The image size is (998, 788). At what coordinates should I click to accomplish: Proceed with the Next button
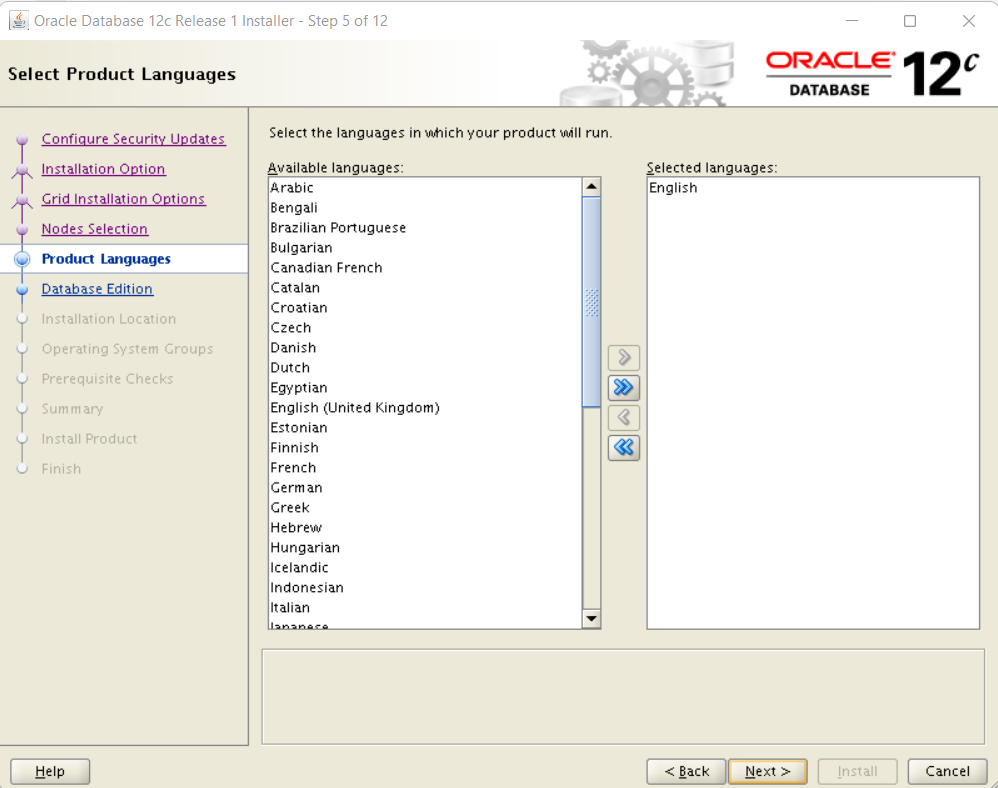click(768, 771)
